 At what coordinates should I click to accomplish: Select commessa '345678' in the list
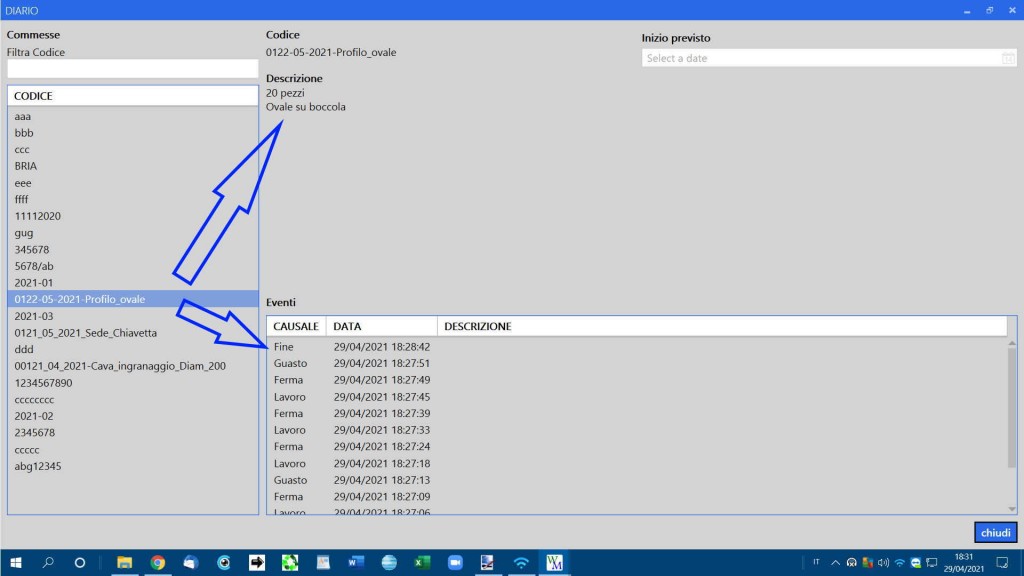133,249
